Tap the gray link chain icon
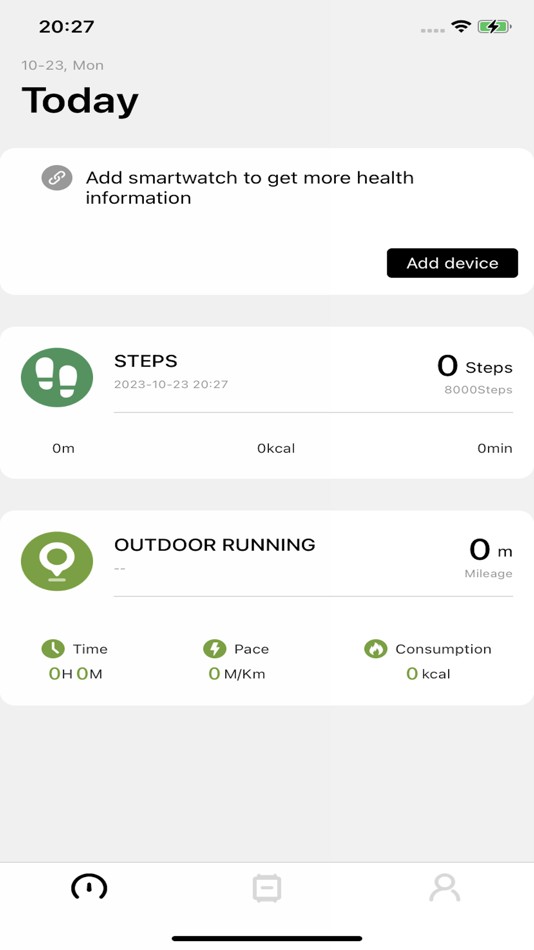This screenshot has height=950, width=534. coord(57,178)
